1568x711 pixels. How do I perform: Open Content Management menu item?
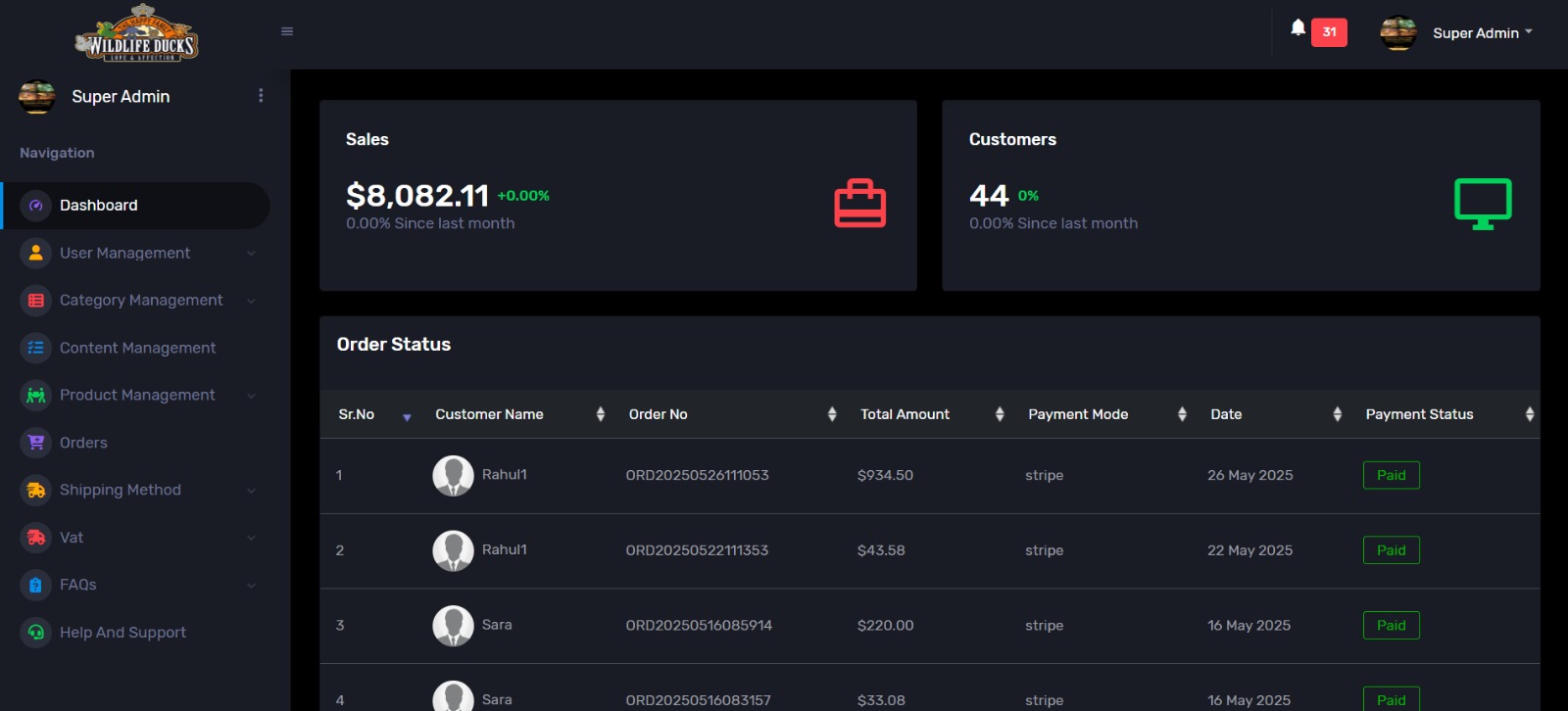pos(136,348)
